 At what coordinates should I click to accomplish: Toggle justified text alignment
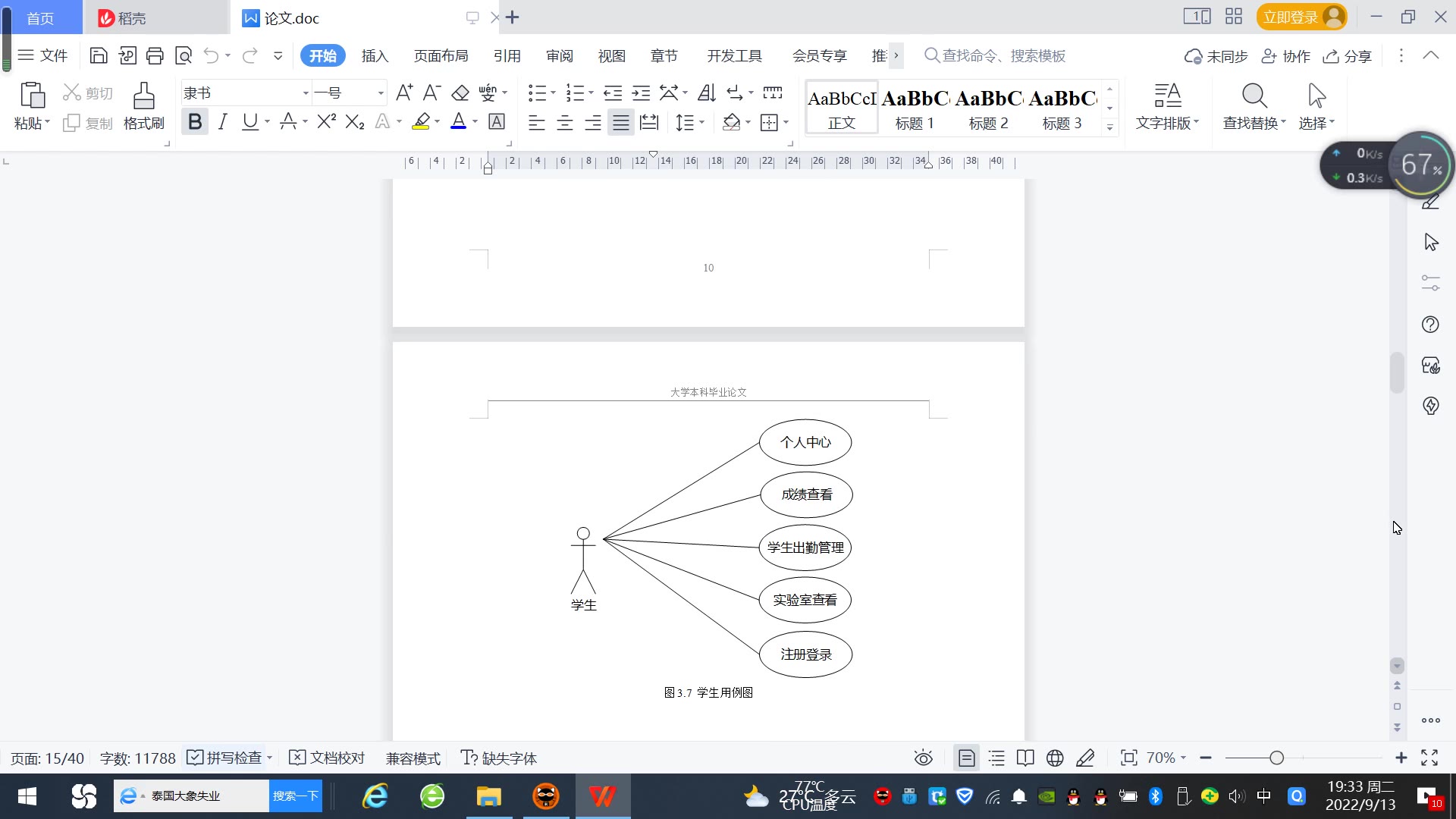coord(621,122)
